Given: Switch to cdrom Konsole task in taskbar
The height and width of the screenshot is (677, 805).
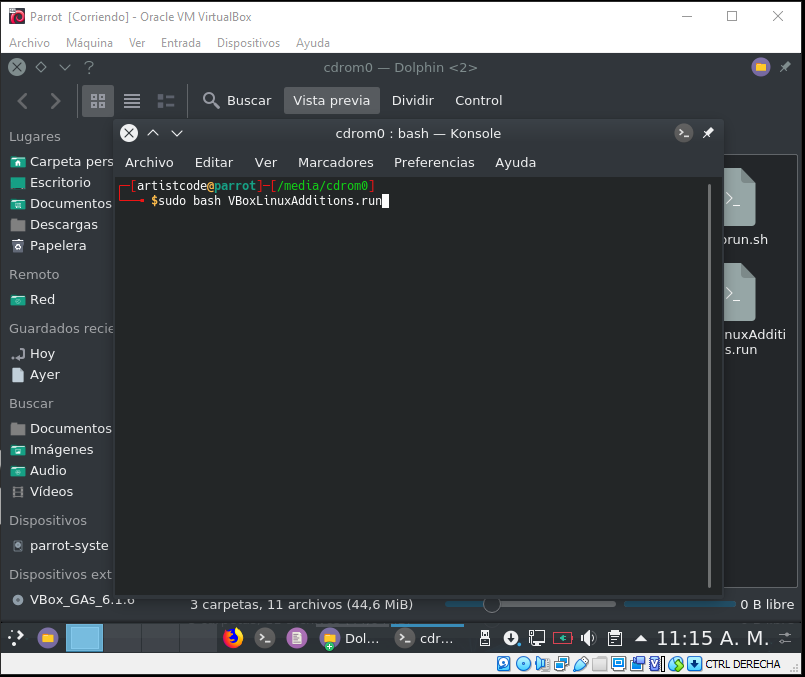Looking at the screenshot, I should pos(427,638).
